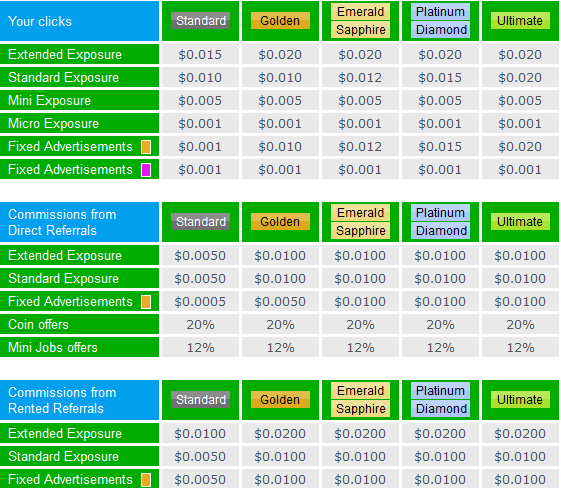Choose the Ultimate badge in Rented Referrals header
Viewport: 561px width, 488px height.
(520, 400)
